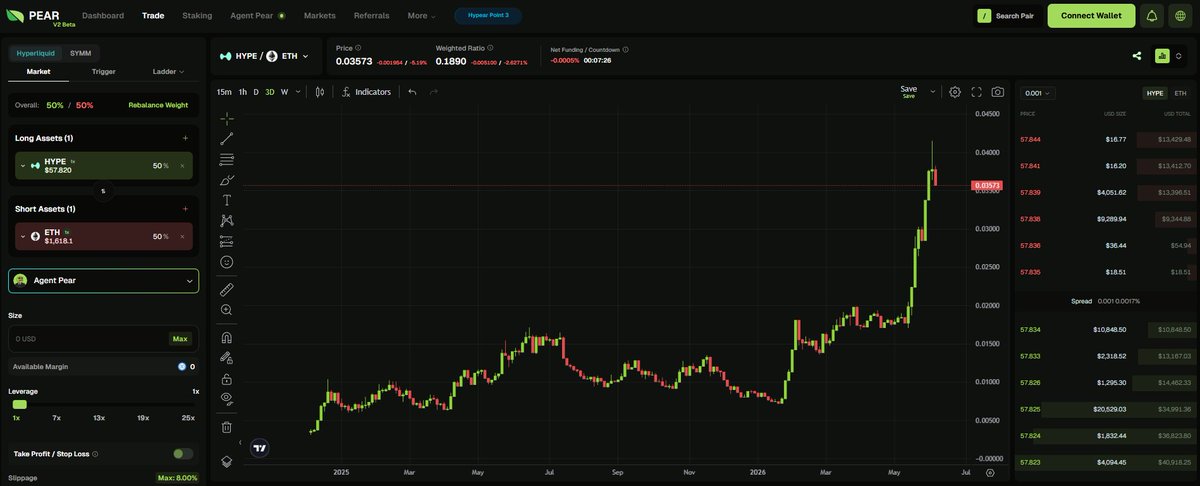Viewport: 1200px width, 486px height.
Task: Remove drawings with the trash icon
Action: pyautogui.click(x=227, y=427)
